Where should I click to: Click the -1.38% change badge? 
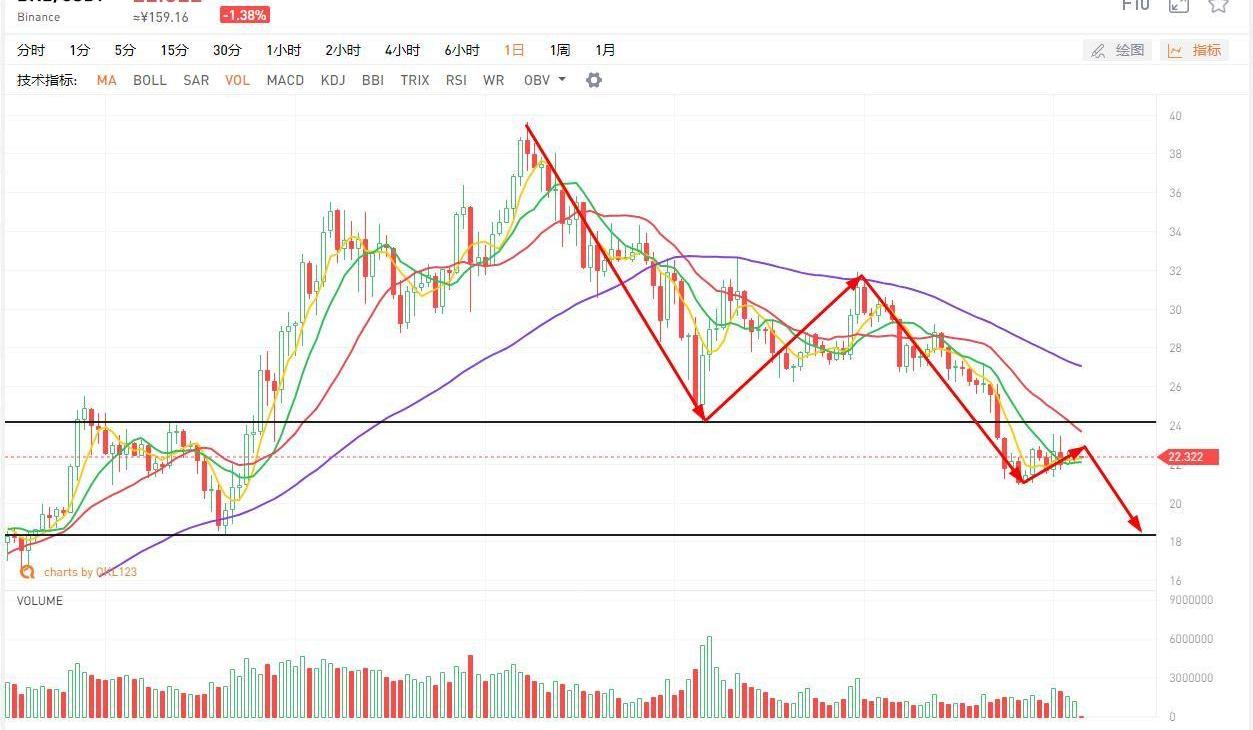coord(245,16)
